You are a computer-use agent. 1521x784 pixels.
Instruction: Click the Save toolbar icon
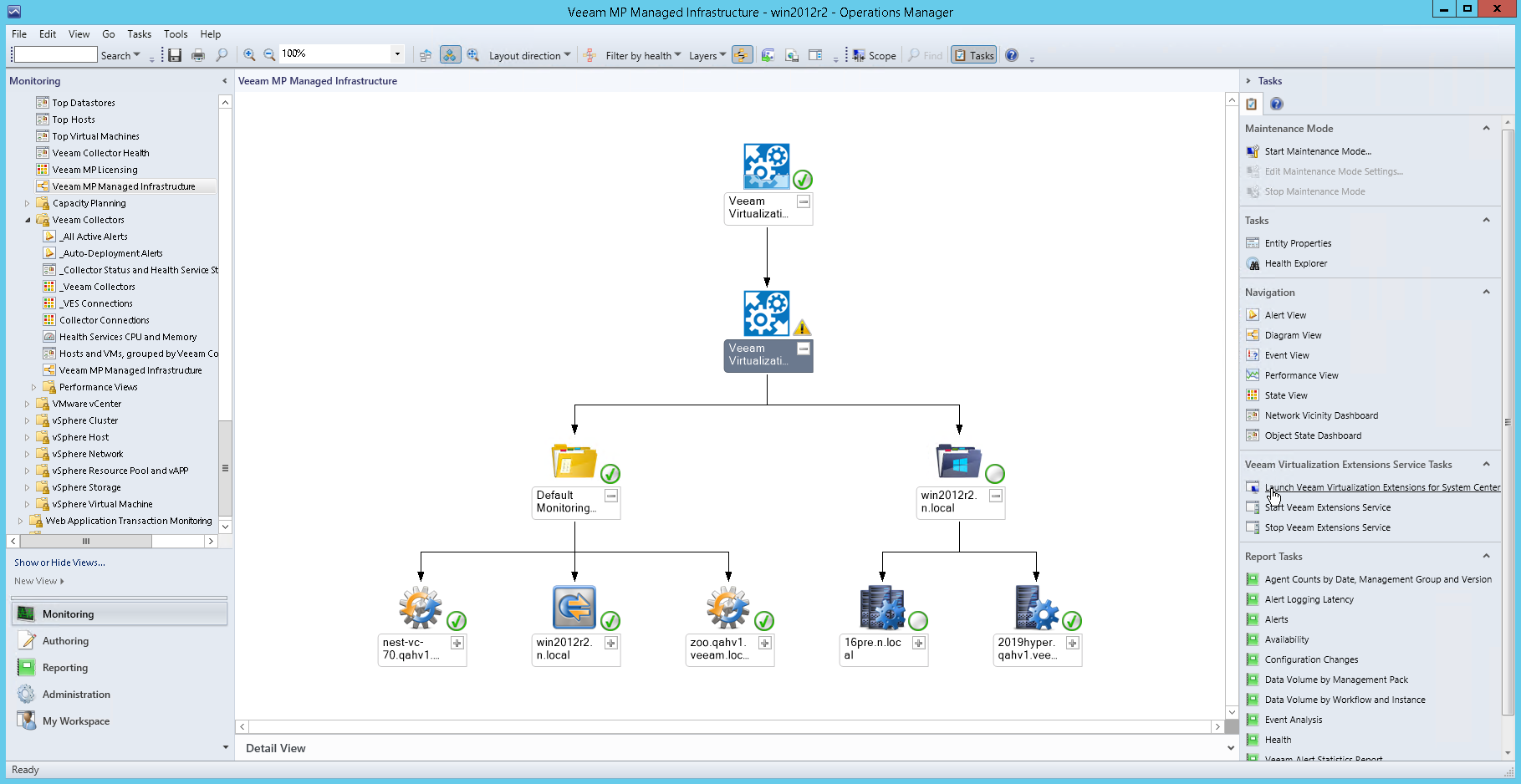pos(175,55)
